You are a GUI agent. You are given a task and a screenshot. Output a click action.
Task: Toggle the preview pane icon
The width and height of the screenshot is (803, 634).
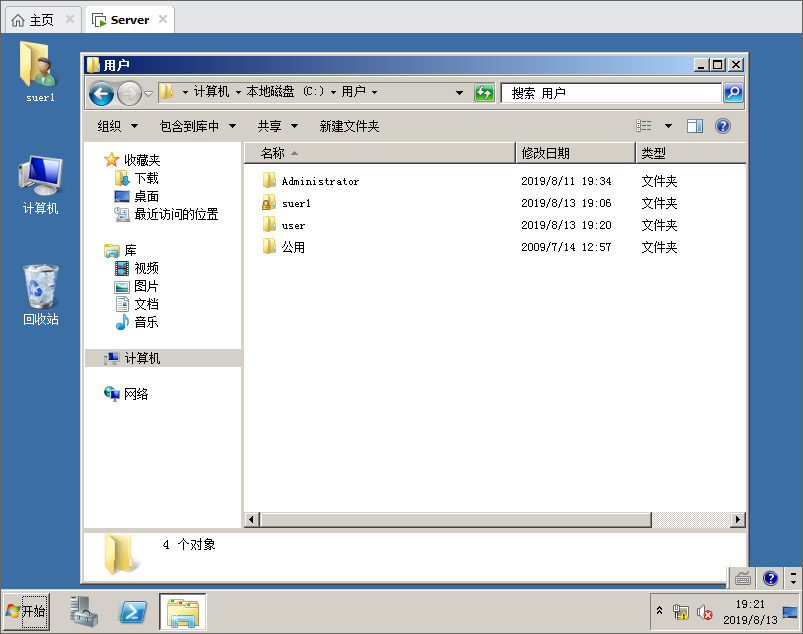694,126
